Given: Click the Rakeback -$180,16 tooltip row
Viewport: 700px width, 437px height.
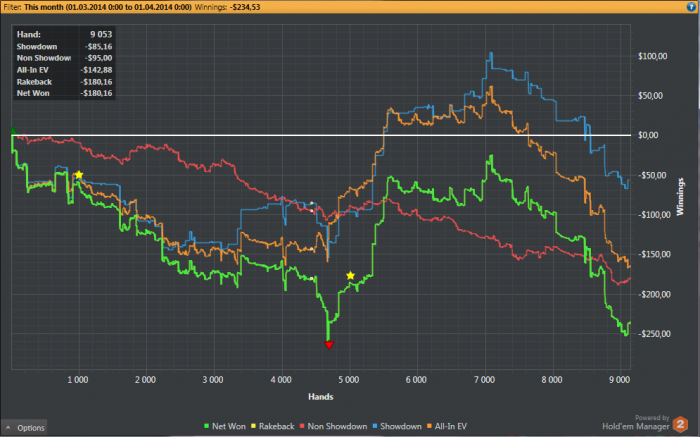Looking at the screenshot, I should tap(64, 82).
